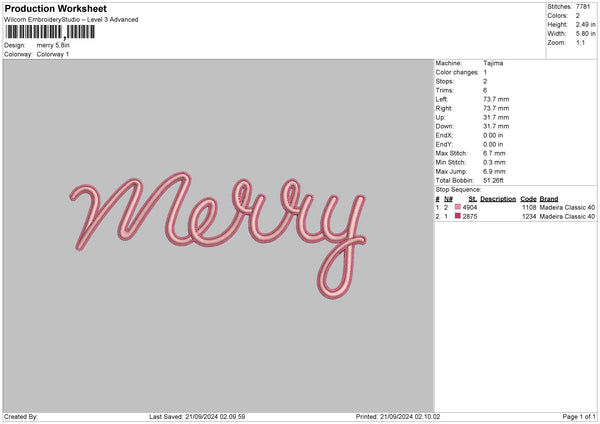
Task: Click the 'N#' column header
Action: 448,199
